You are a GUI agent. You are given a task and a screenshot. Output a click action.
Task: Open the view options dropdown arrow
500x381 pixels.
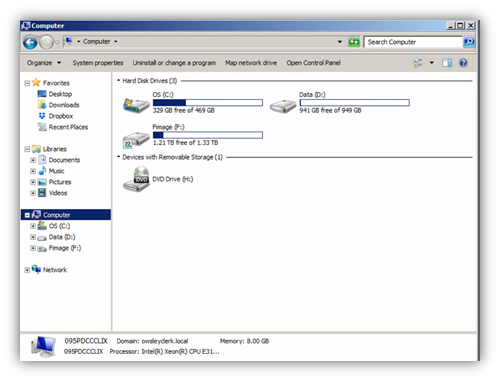(x=432, y=63)
